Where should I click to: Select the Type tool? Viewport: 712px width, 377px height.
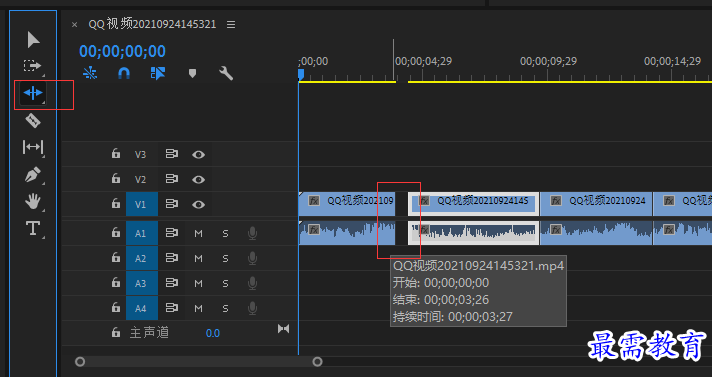[x=33, y=228]
